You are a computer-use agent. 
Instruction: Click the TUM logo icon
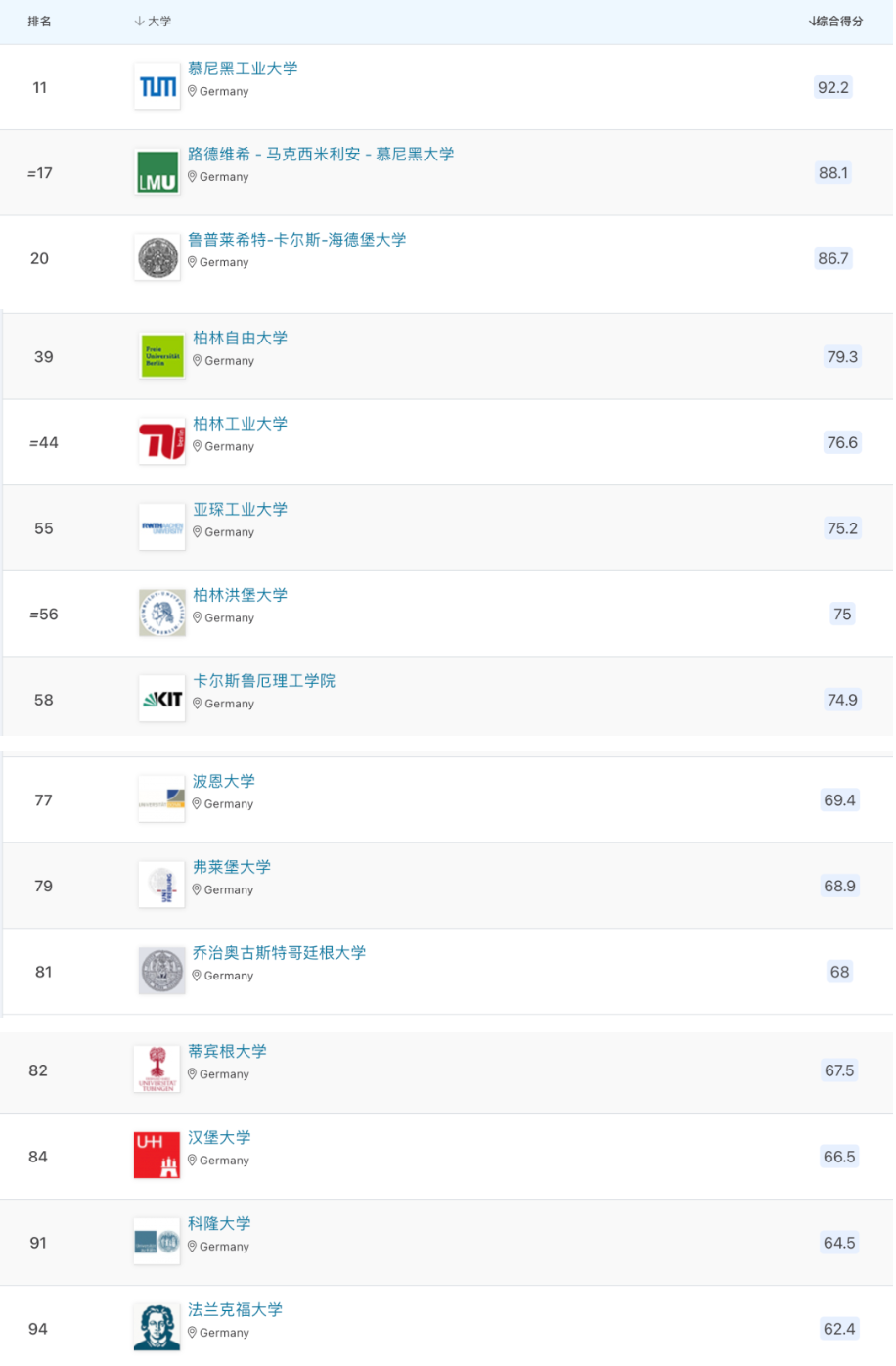157,87
